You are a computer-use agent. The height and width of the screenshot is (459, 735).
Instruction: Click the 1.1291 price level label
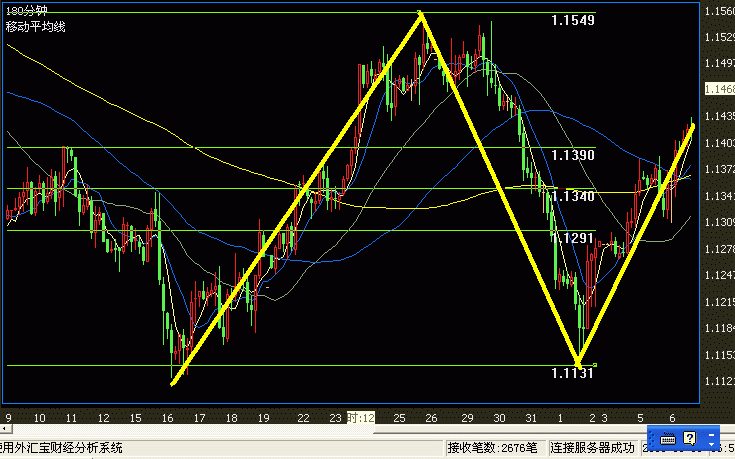pos(573,238)
